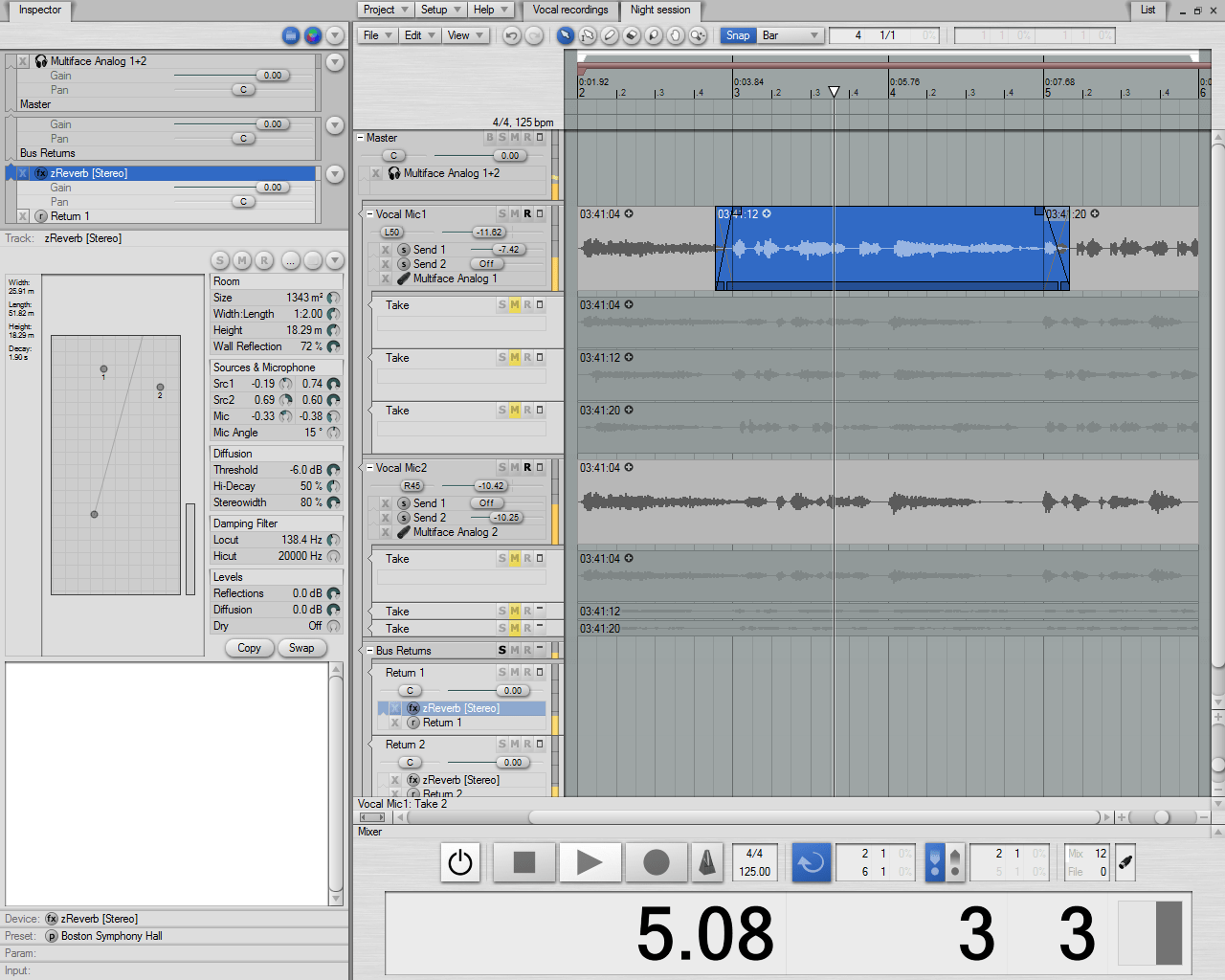Click the MIDI plug connector icon
1225x980 pixels.
[x=1125, y=862]
